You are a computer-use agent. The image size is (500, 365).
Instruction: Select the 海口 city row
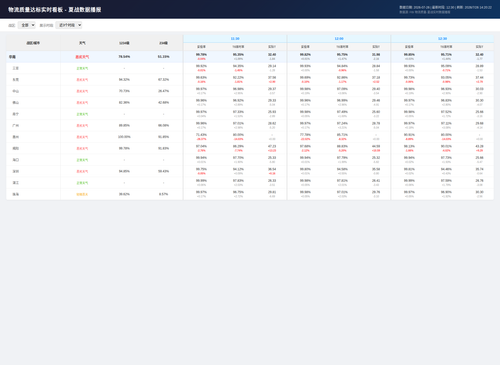point(250,160)
